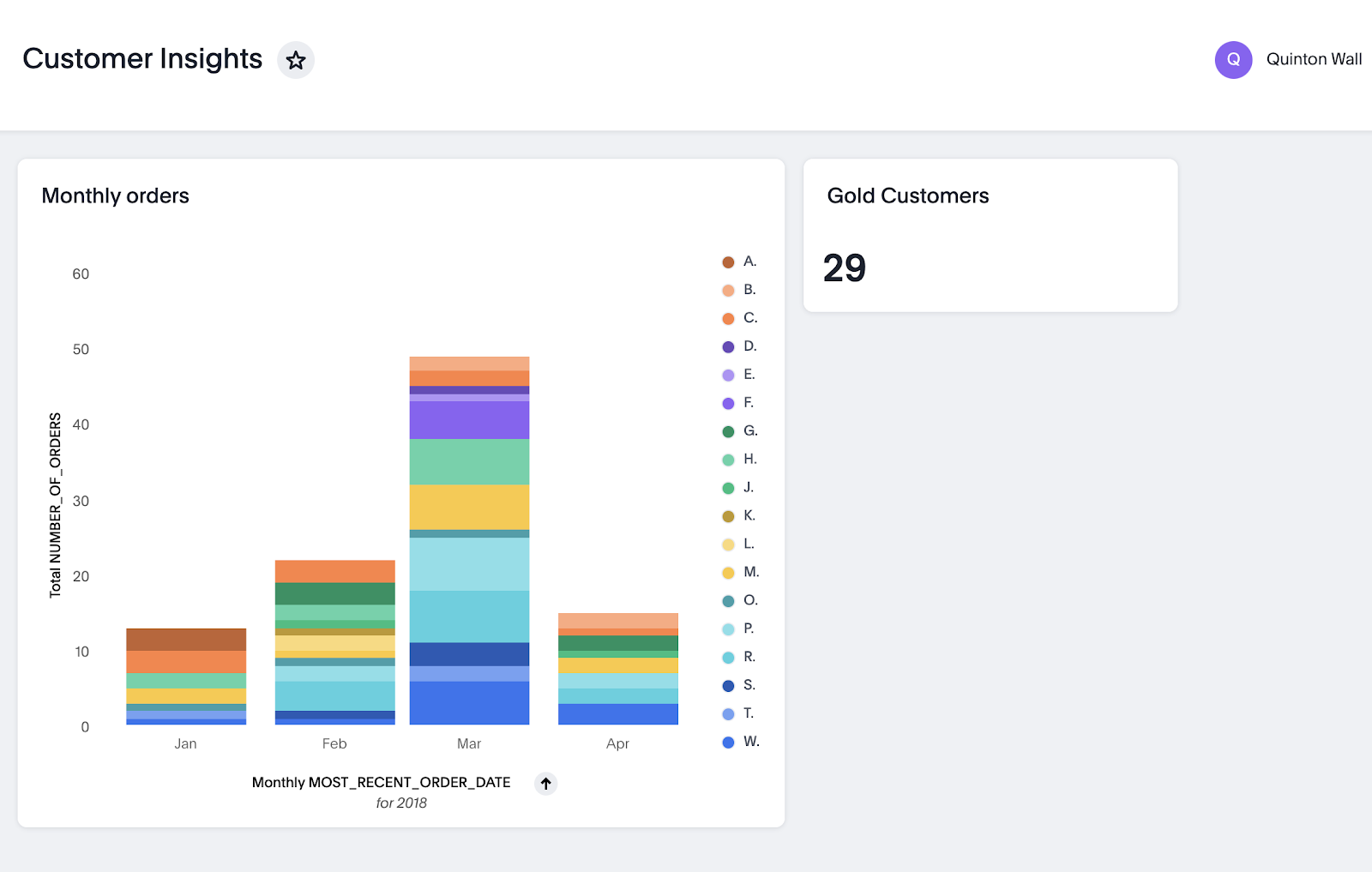Click the legend dot for series G.
Screen dimensions: 1372x872
pyautogui.click(x=728, y=431)
